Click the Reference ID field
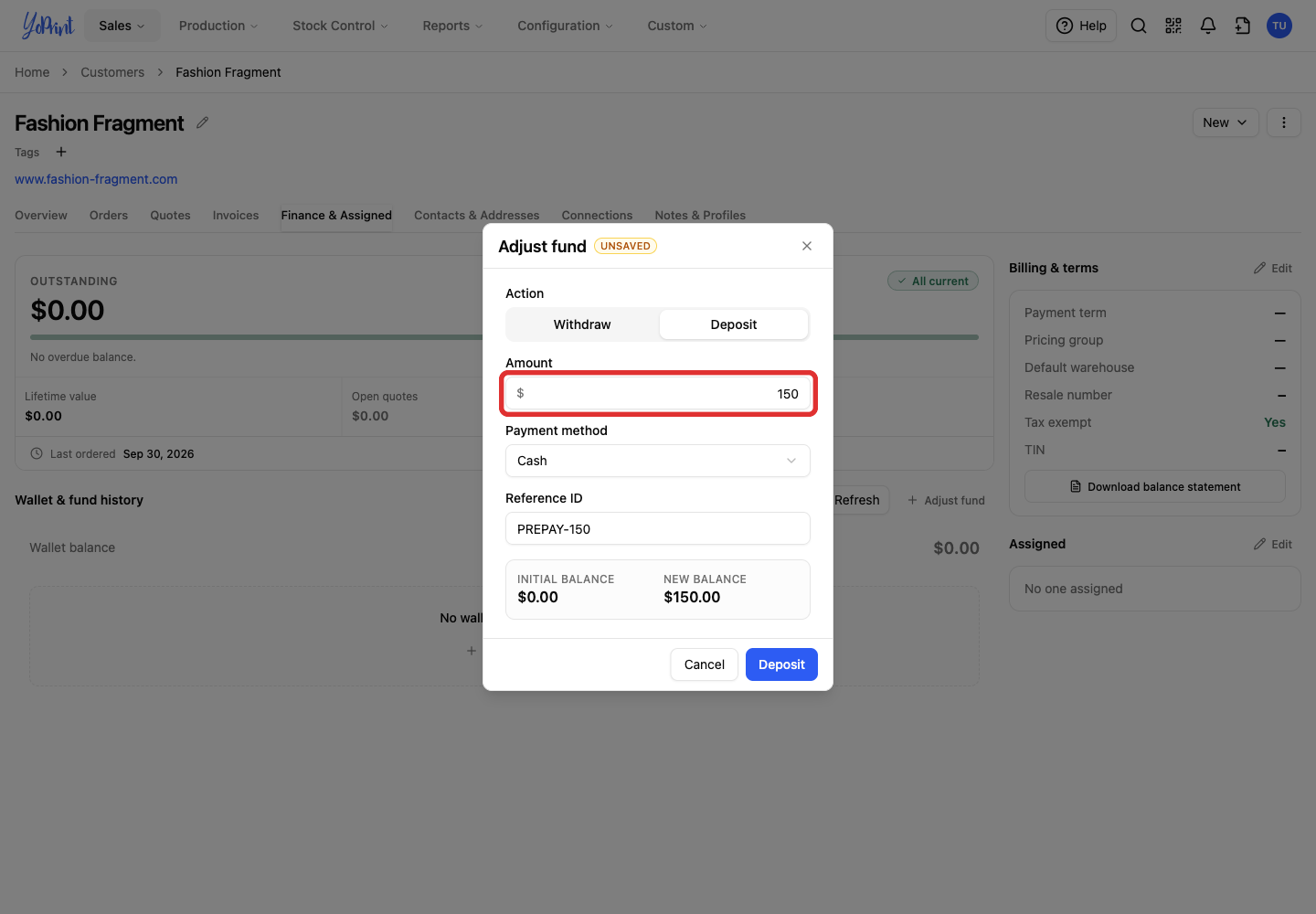The height and width of the screenshot is (914, 1316). [658, 528]
